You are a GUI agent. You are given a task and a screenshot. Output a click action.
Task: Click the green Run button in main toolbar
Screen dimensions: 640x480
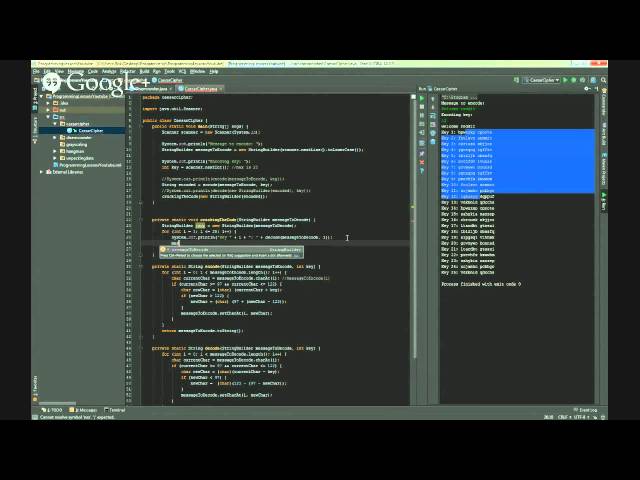[x=565, y=80]
